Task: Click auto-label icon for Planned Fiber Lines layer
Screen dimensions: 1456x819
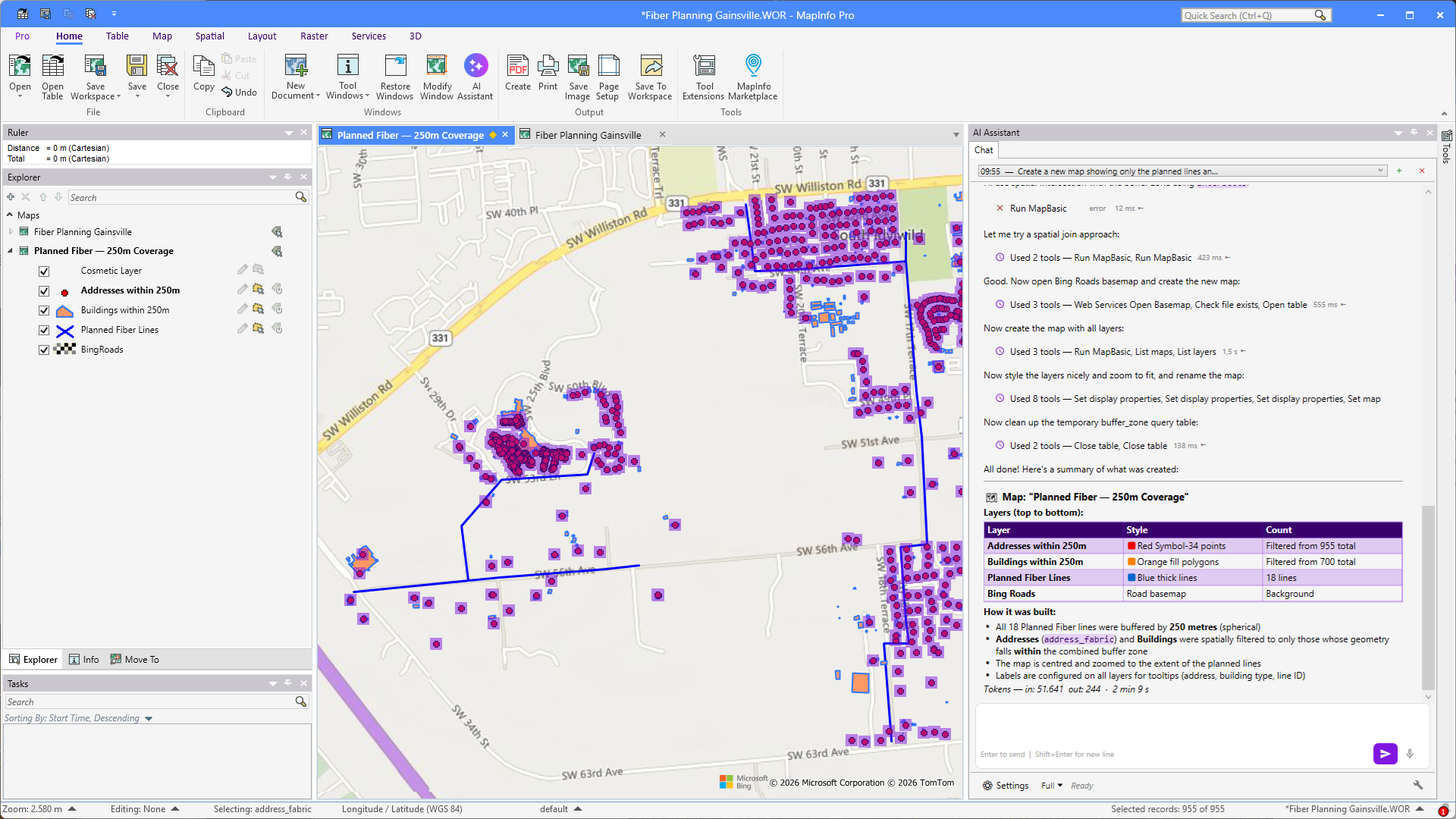Action: click(278, 329)
